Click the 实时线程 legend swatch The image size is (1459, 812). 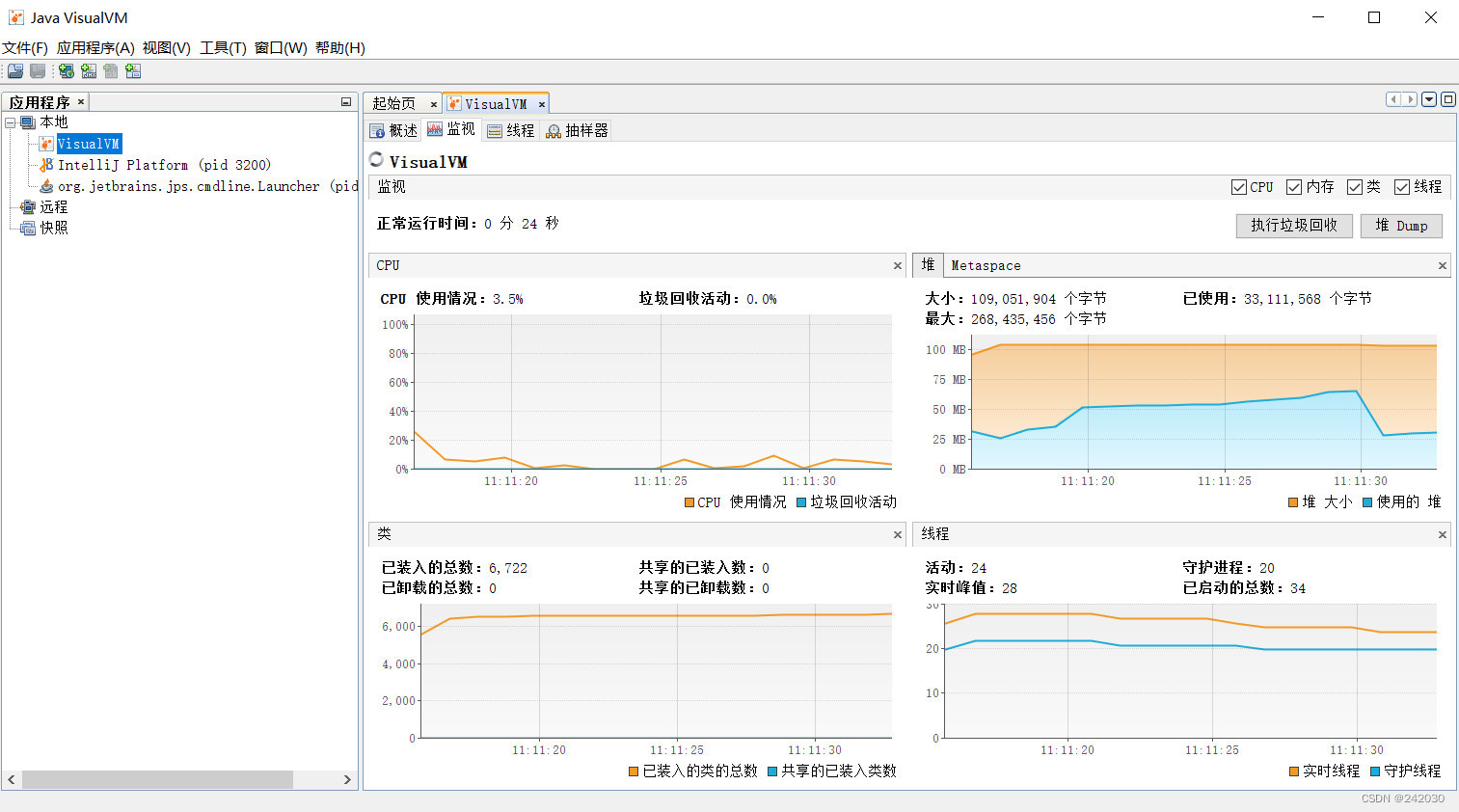[x=1294, y=771]
